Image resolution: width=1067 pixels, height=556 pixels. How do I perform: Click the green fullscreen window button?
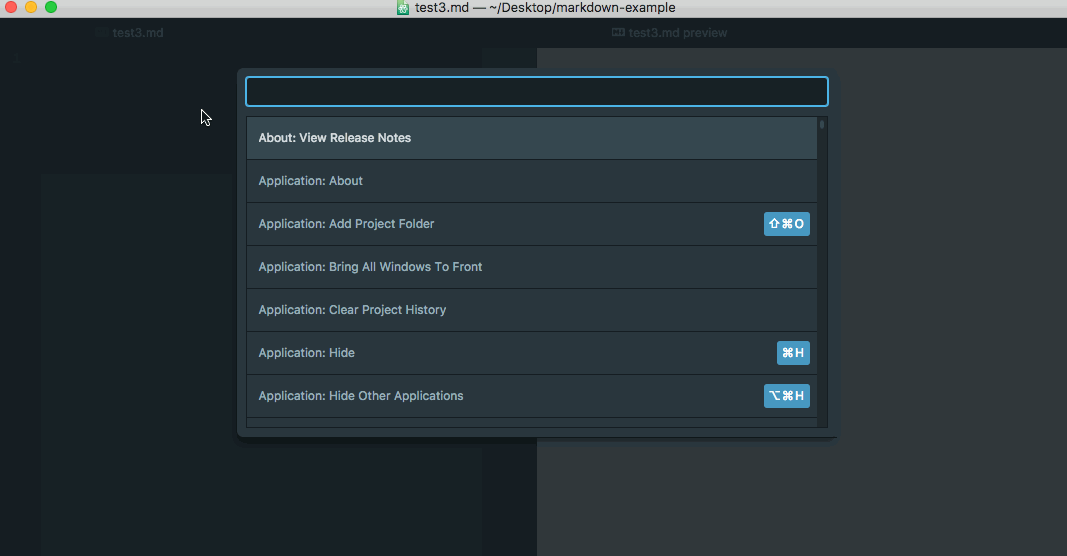pyautogui.click(x=51, y=7)
